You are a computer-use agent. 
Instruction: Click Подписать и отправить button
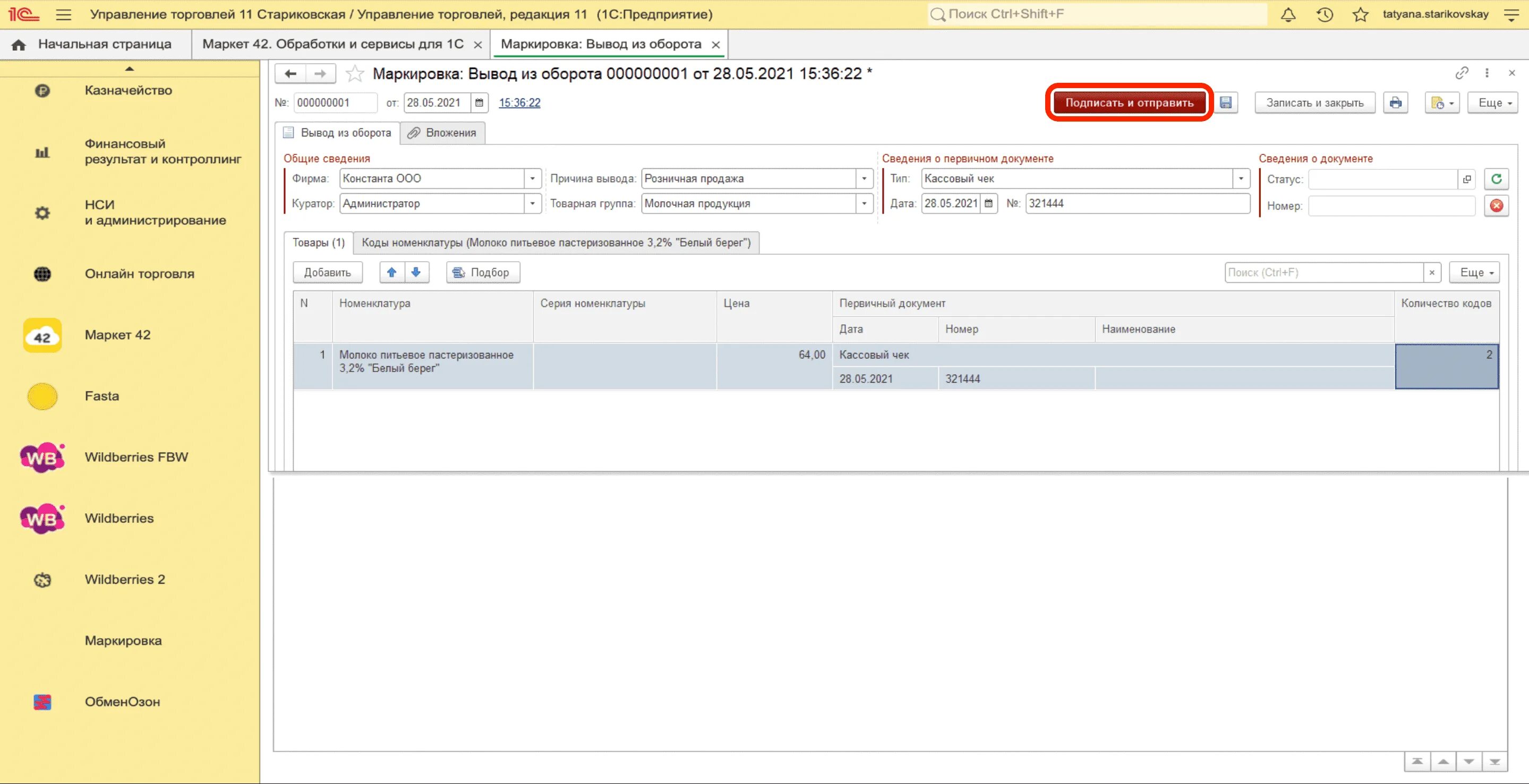(1129, 102)
